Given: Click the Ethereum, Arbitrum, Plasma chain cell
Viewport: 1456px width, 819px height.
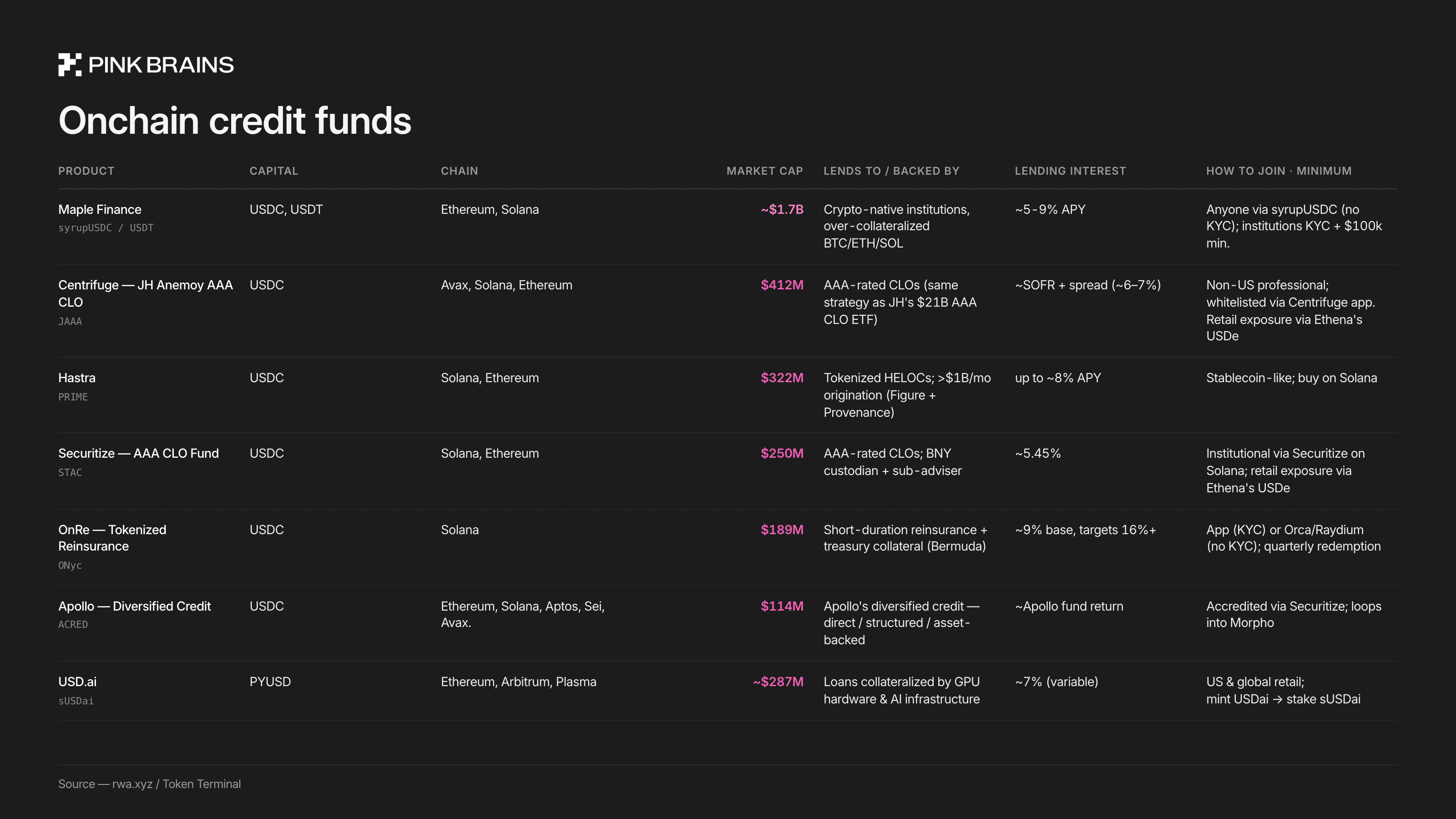Looking at the screenshot, I should 518,682.
